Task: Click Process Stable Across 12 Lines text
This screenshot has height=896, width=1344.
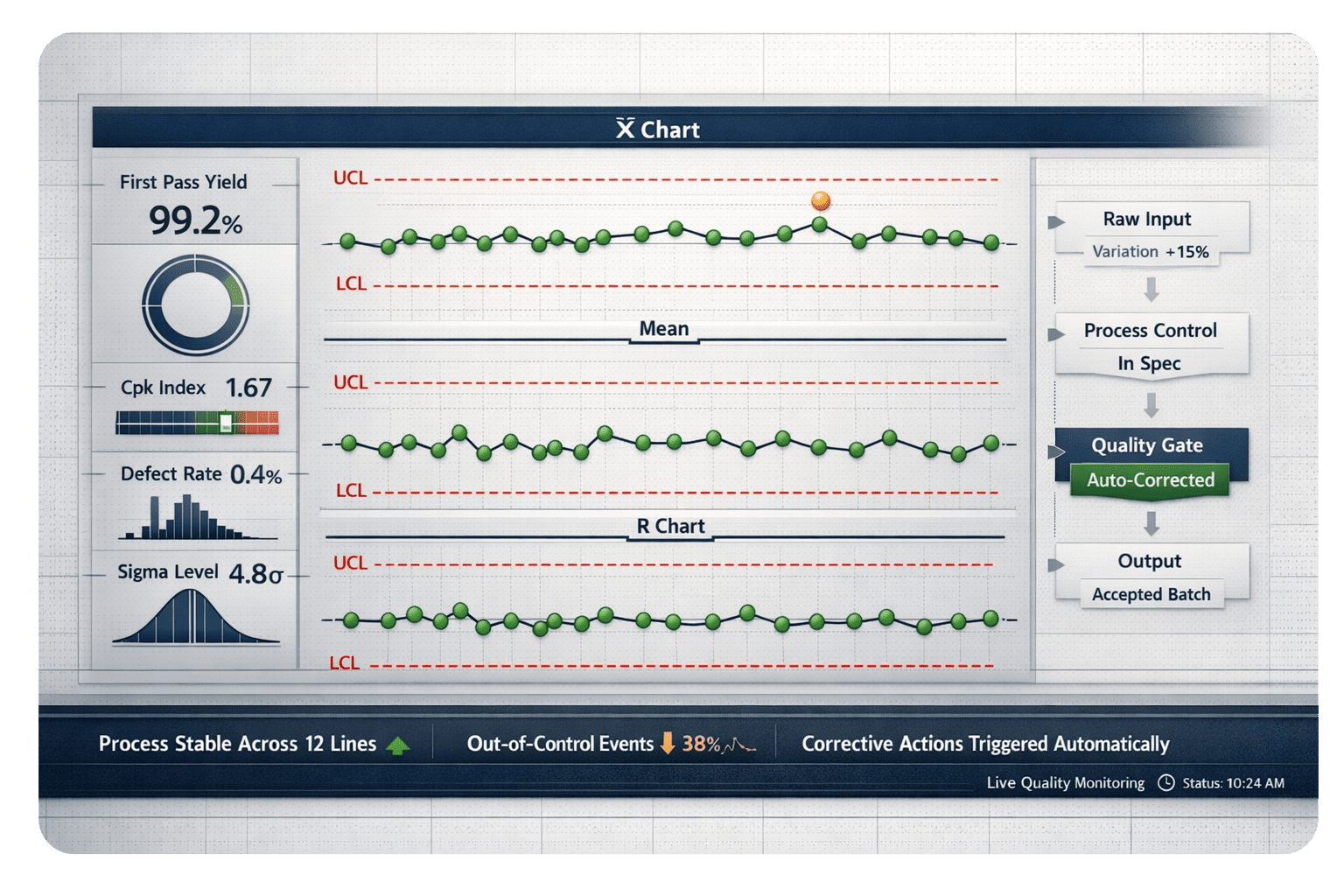Action: click(x=237, y=744)
